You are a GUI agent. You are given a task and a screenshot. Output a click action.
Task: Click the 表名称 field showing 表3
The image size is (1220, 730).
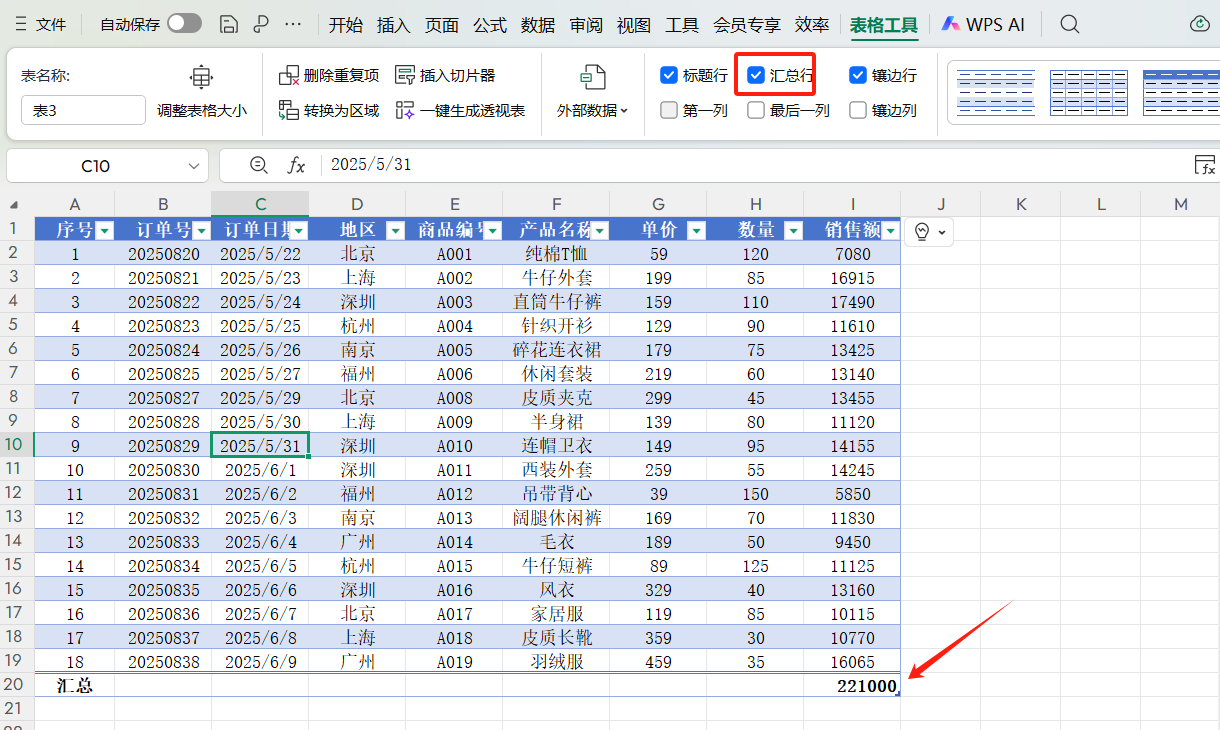tap(83, 110)
